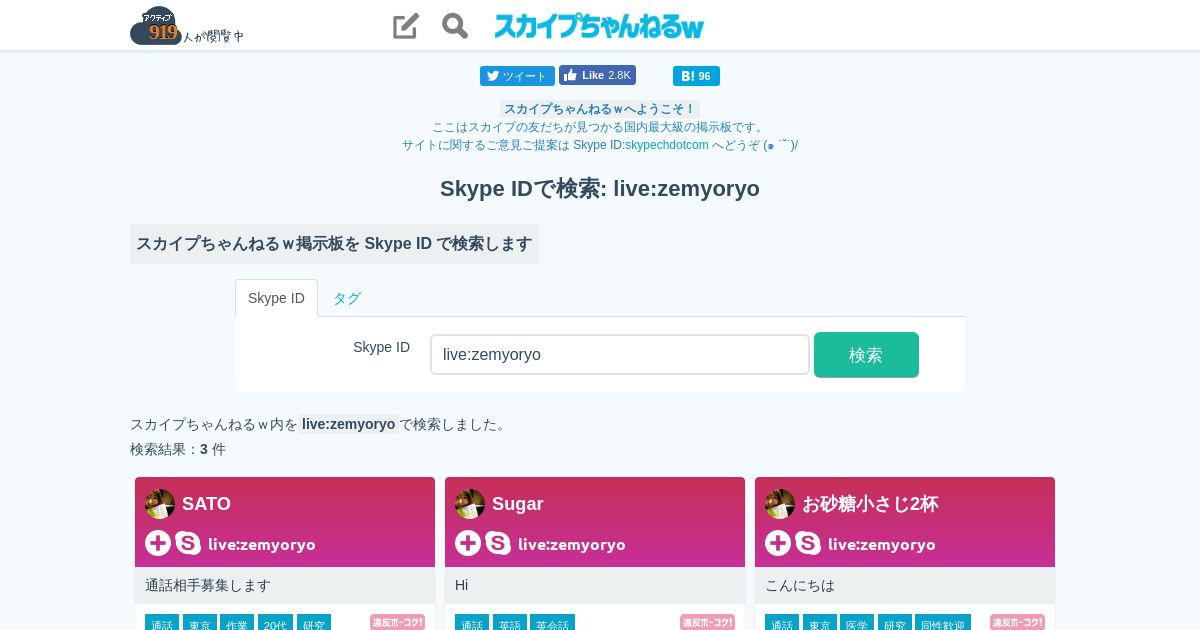Image resolution: width=1200 pixels, height=630 pixels.
Task: Switch to the Skype ID tab
Action: 276,298
